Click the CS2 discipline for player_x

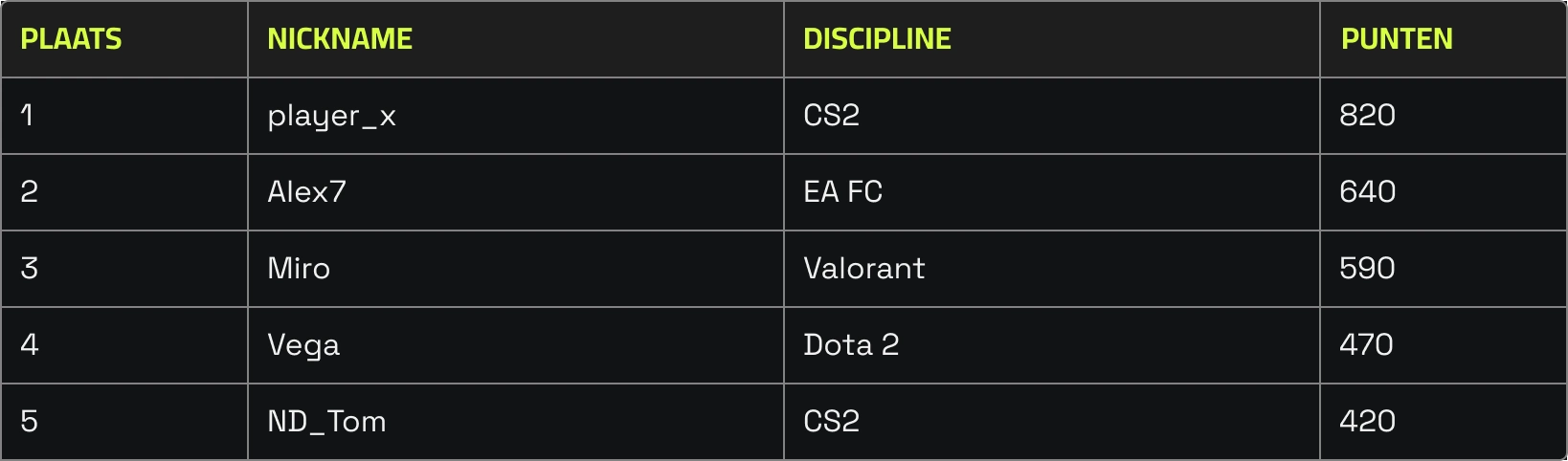[x=831, y=116]
